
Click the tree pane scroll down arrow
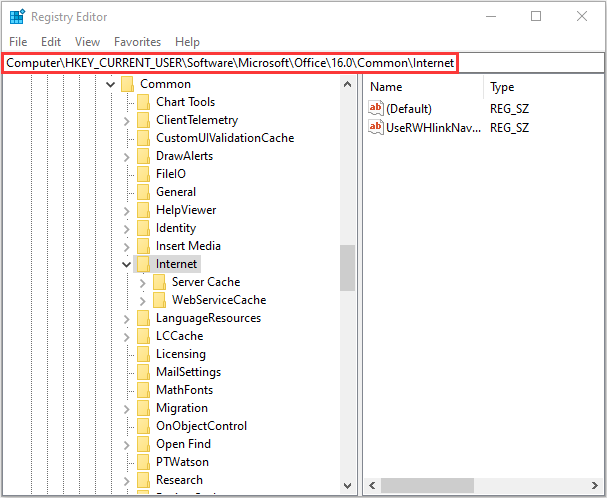click(348, 485)
